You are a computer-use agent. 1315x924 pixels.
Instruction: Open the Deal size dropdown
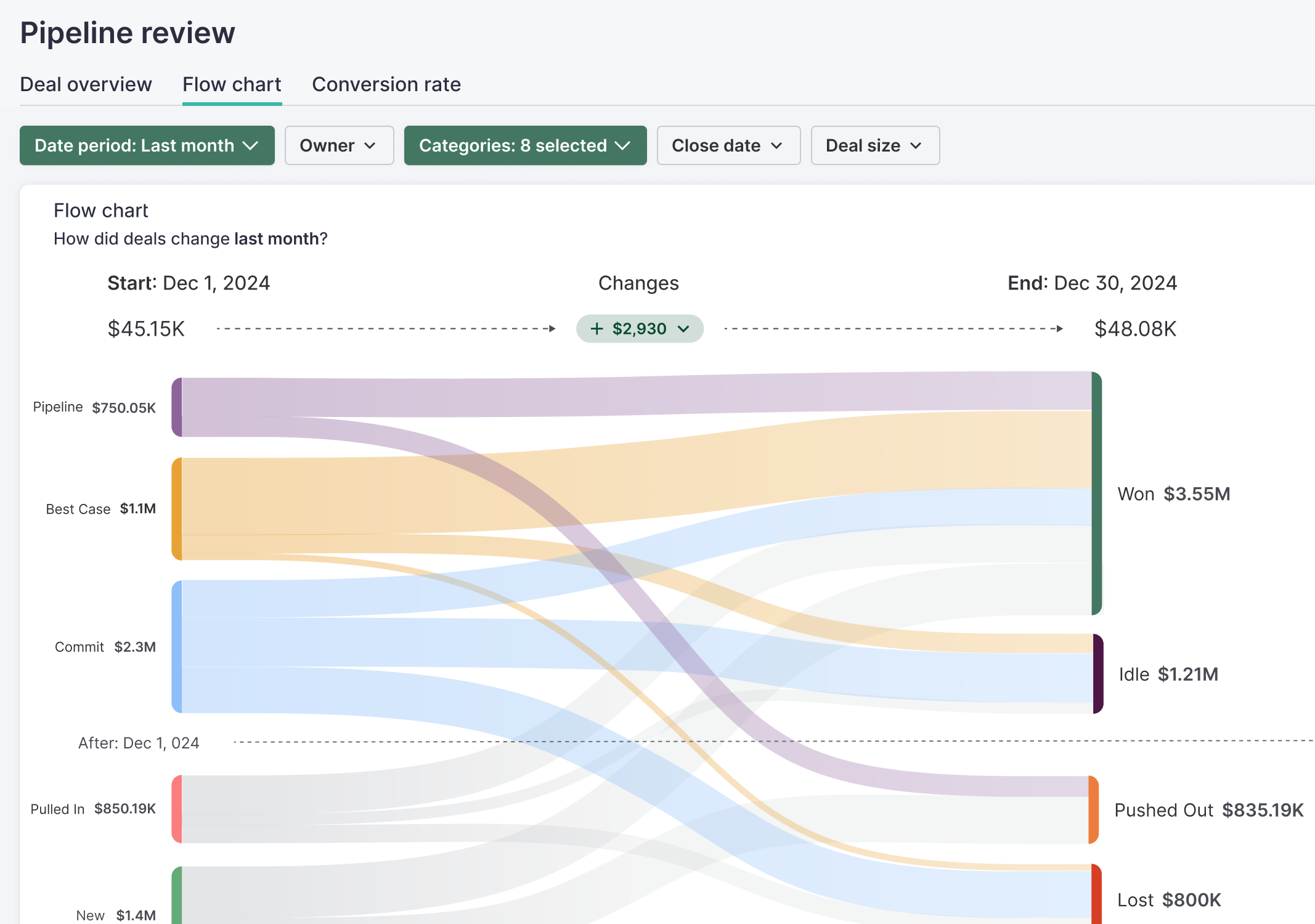click(x=874, y=145)
